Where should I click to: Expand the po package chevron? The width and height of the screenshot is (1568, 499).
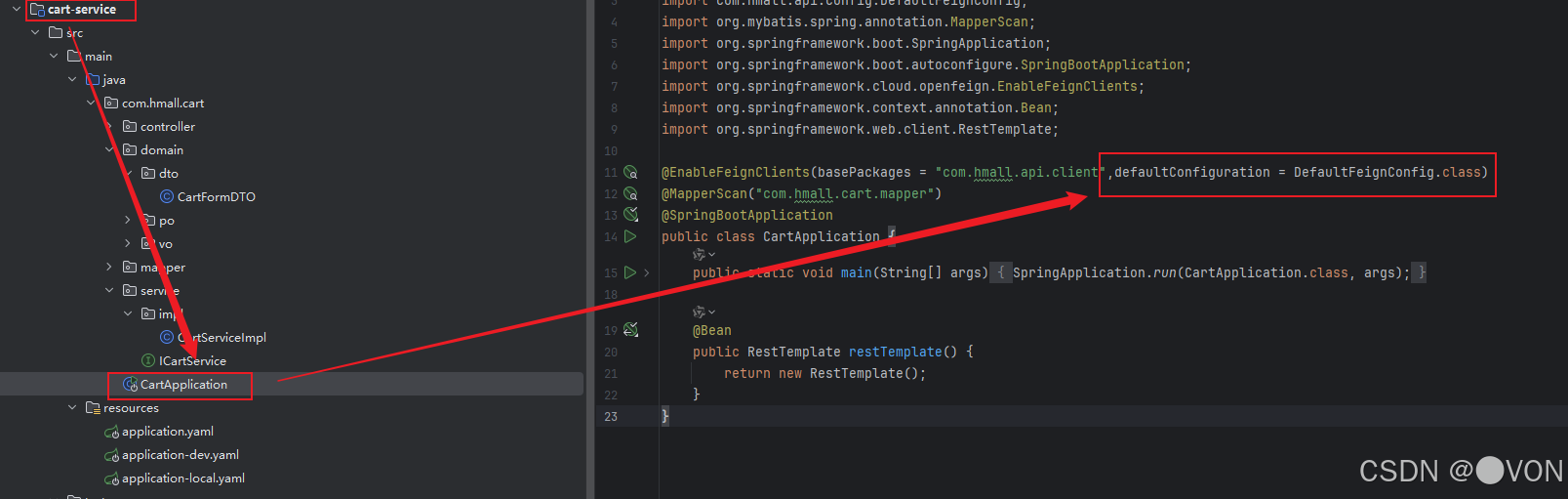(128, 220)
